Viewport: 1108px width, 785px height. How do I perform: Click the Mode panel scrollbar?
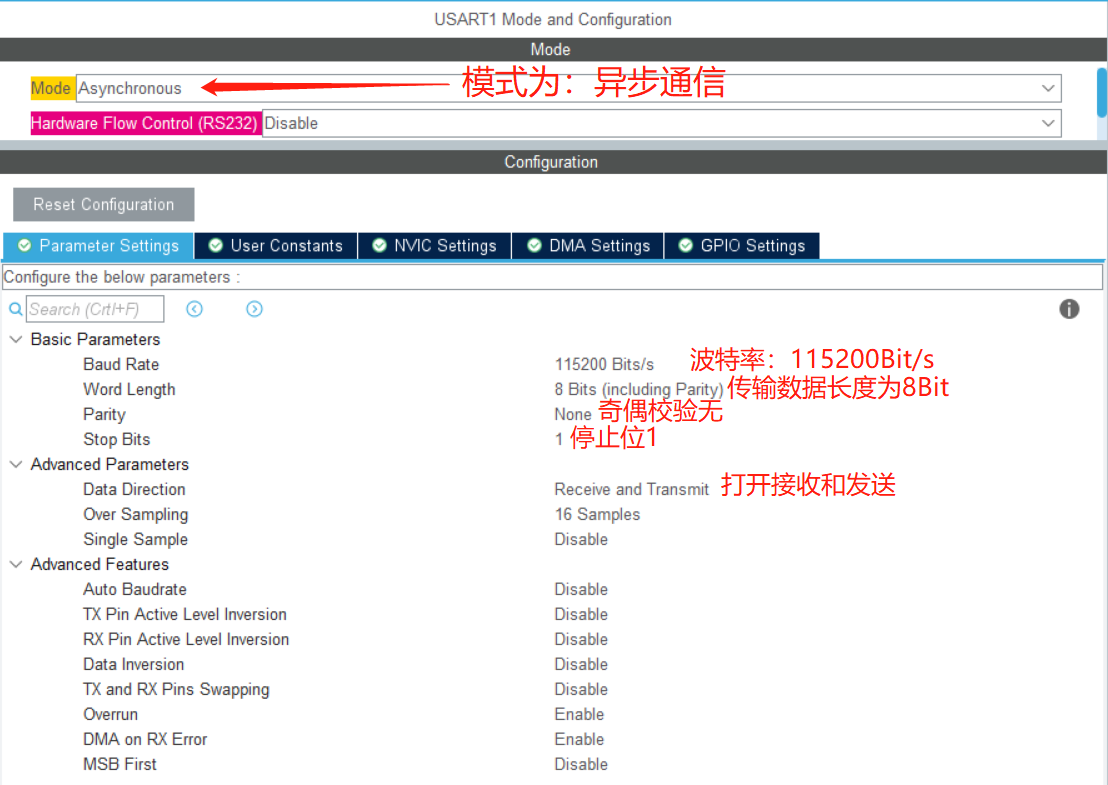pos(1102,93)
